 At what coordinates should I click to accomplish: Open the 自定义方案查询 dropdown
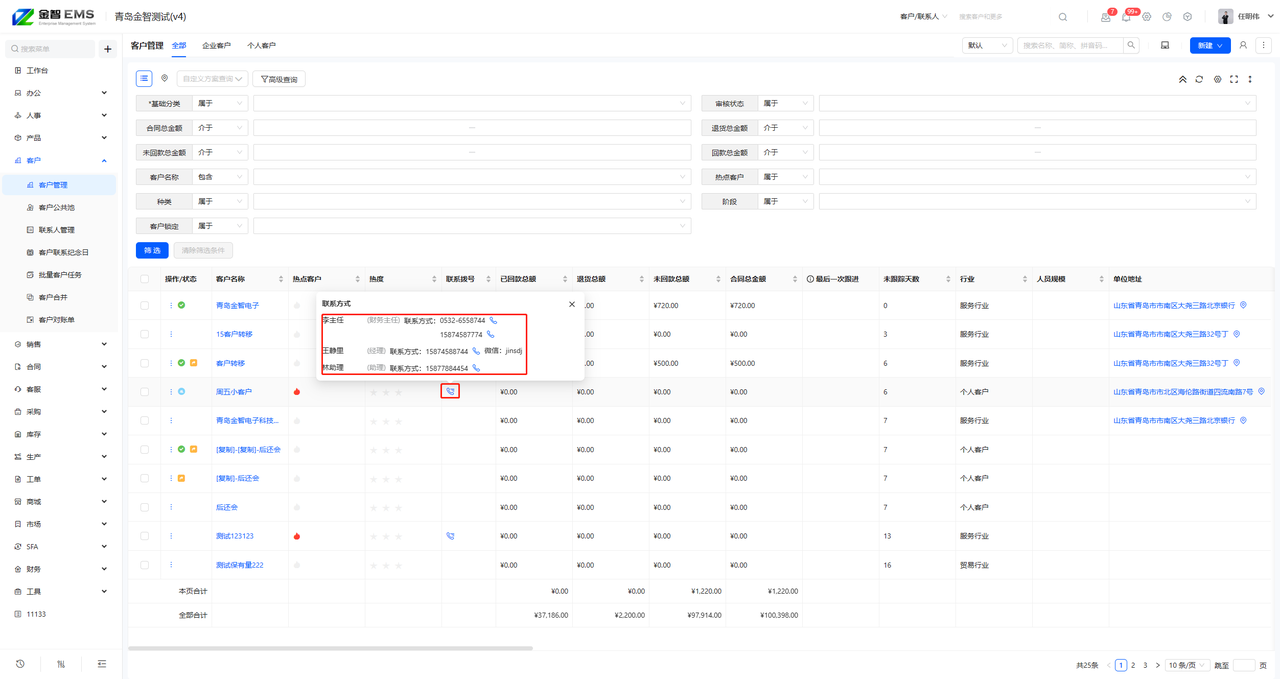[212, 79]
